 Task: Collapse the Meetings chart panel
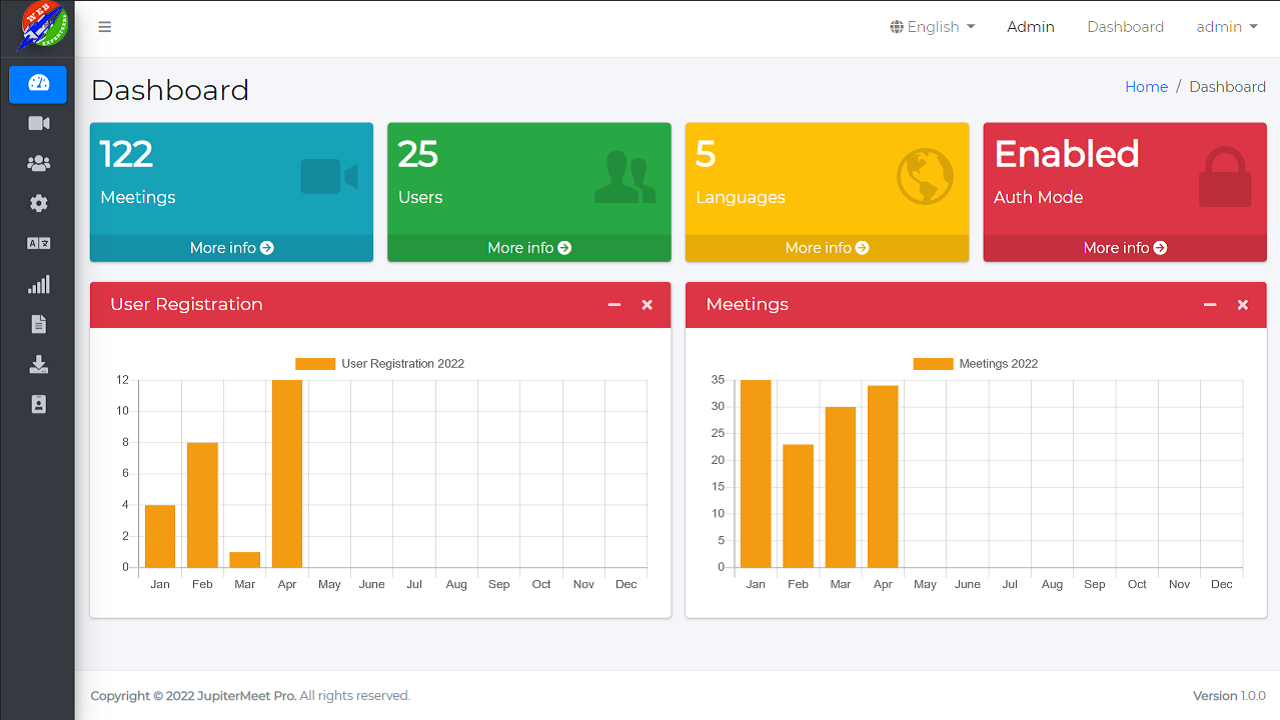point(1210,305)
